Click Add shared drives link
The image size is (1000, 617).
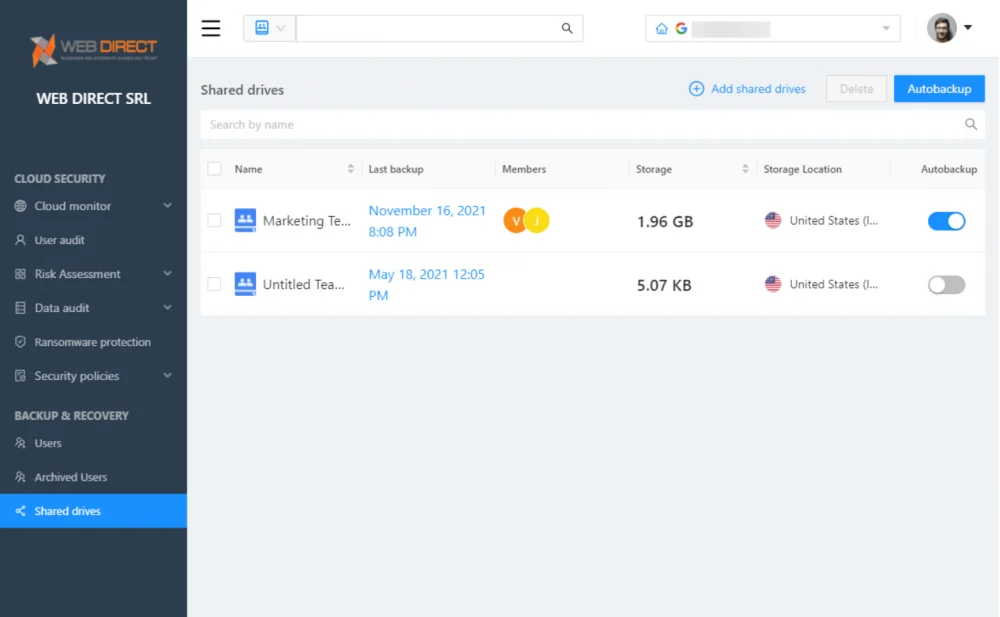click(758, 89)
